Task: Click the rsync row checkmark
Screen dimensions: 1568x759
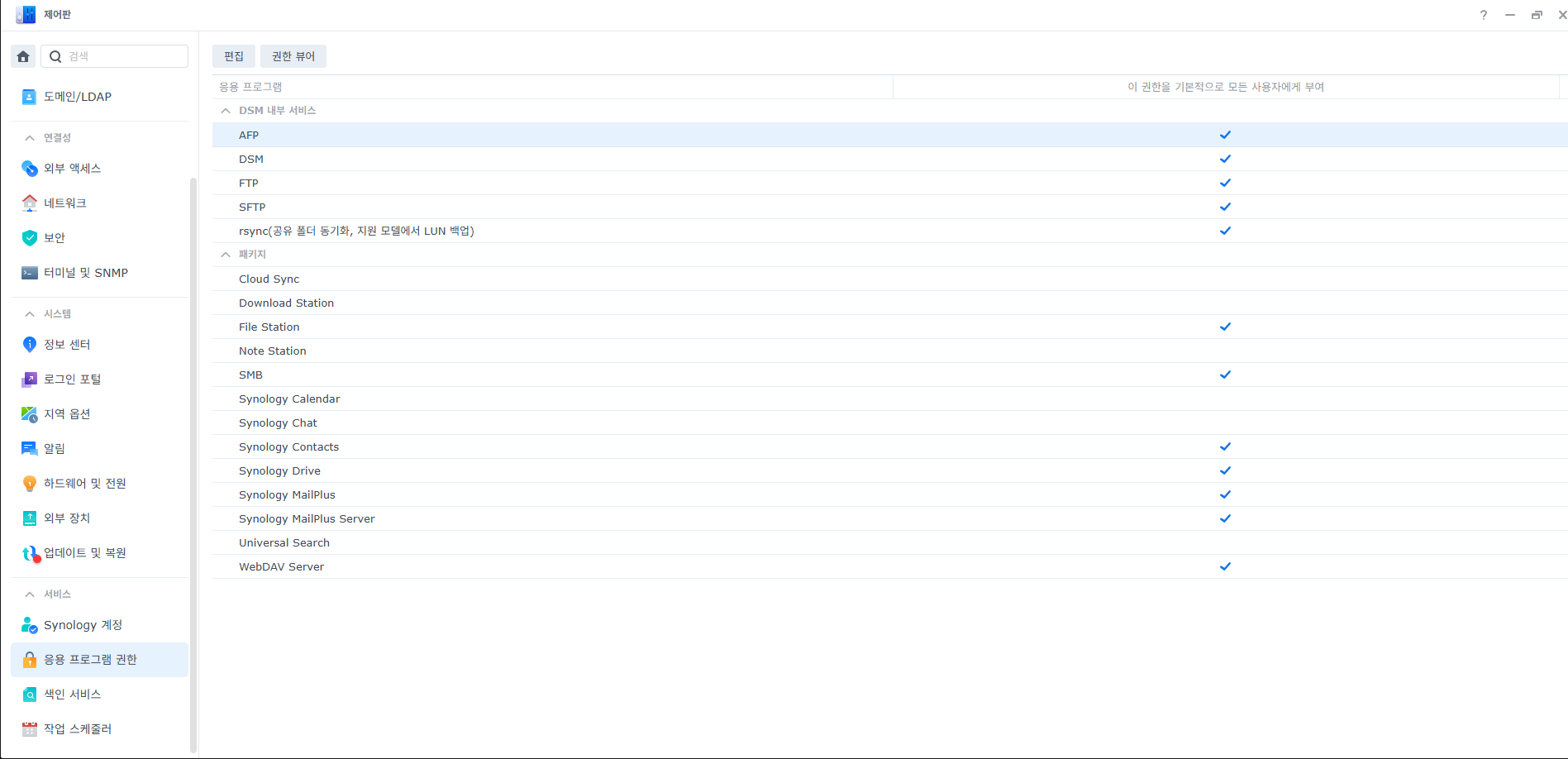Action: [1226, 231]
